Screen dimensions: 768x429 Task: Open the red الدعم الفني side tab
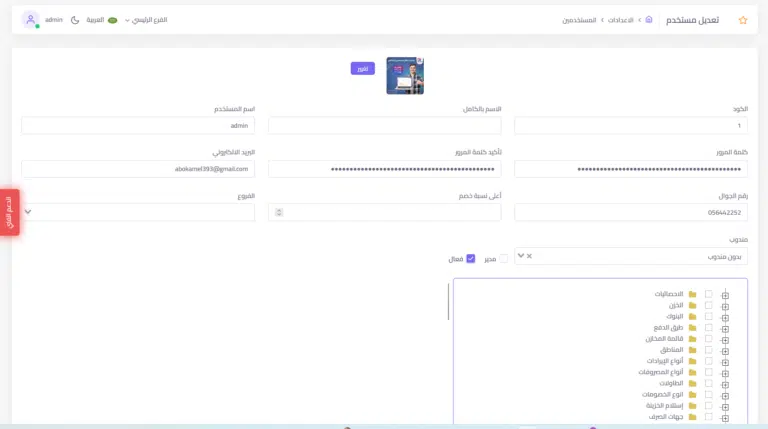(x=9, y=212)
